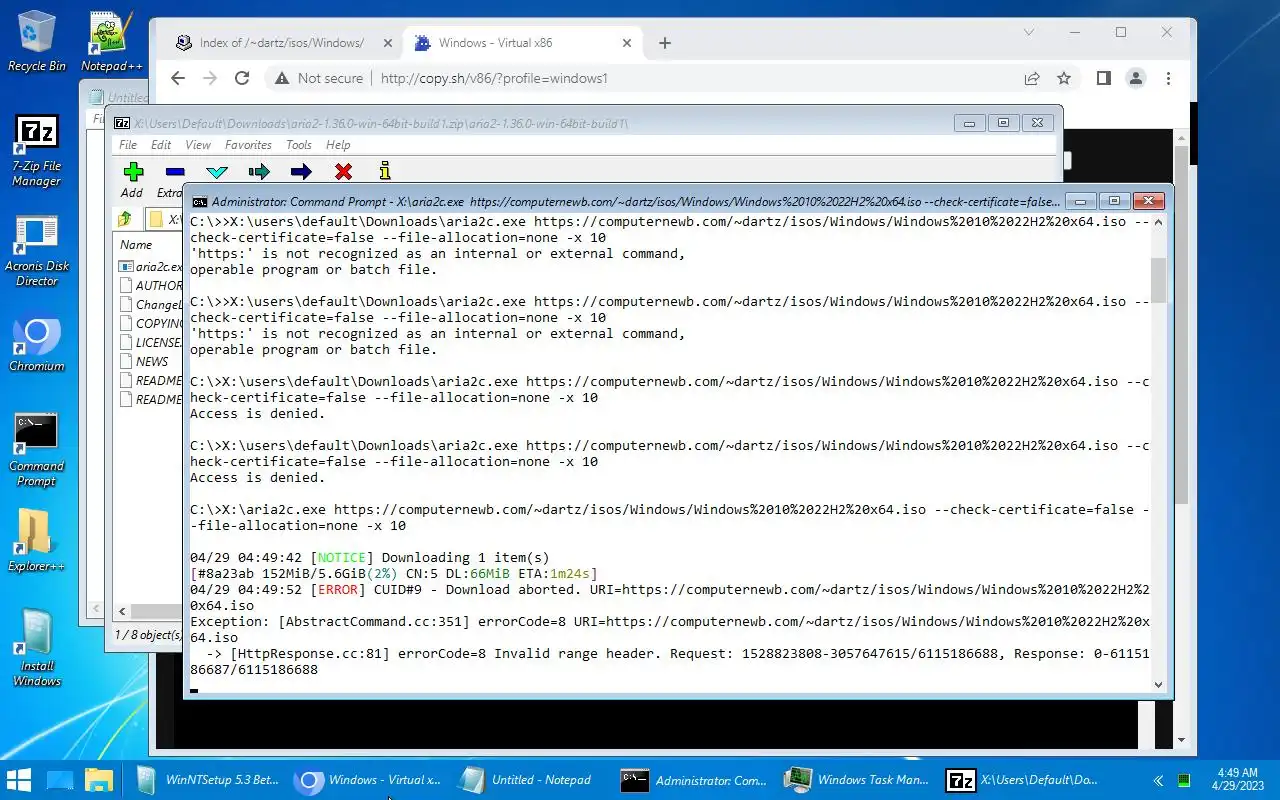Open 7-Zip View menu
The width and height of the screenshot is (1280, 800).
[198, 145]
